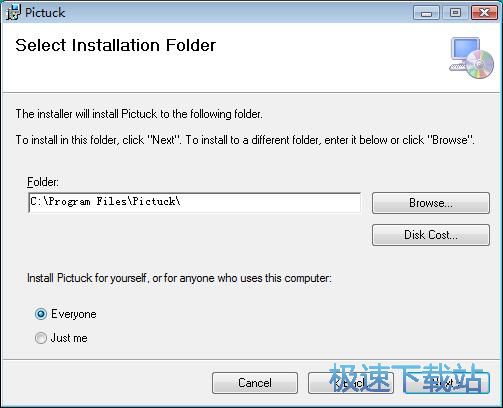Click the Pictuck installer icon in title bar
The width and height of the screenshot is (503, 408).
click(14, 12)
